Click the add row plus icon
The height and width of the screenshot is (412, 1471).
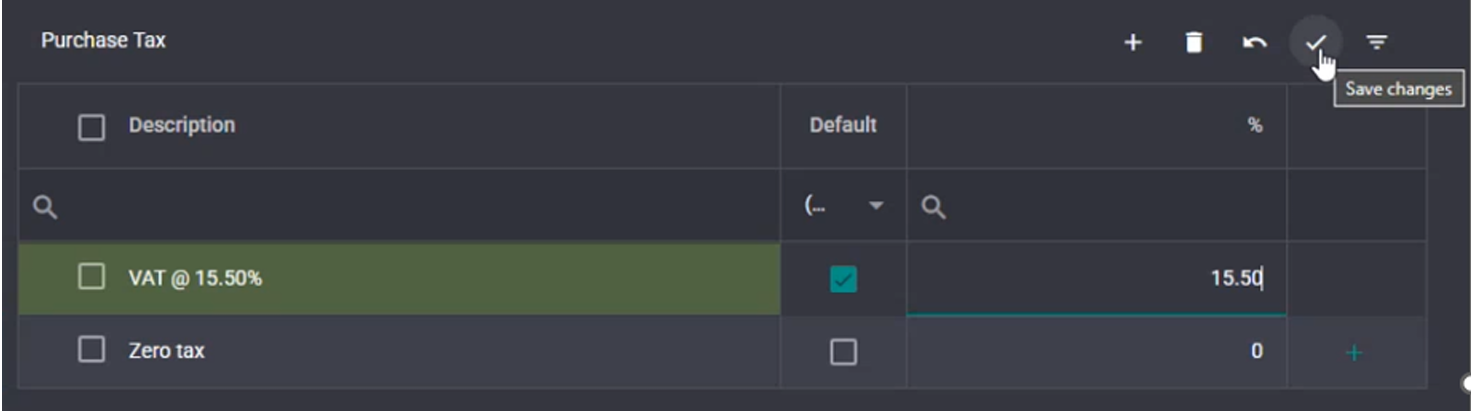(x=1132, y=42)
